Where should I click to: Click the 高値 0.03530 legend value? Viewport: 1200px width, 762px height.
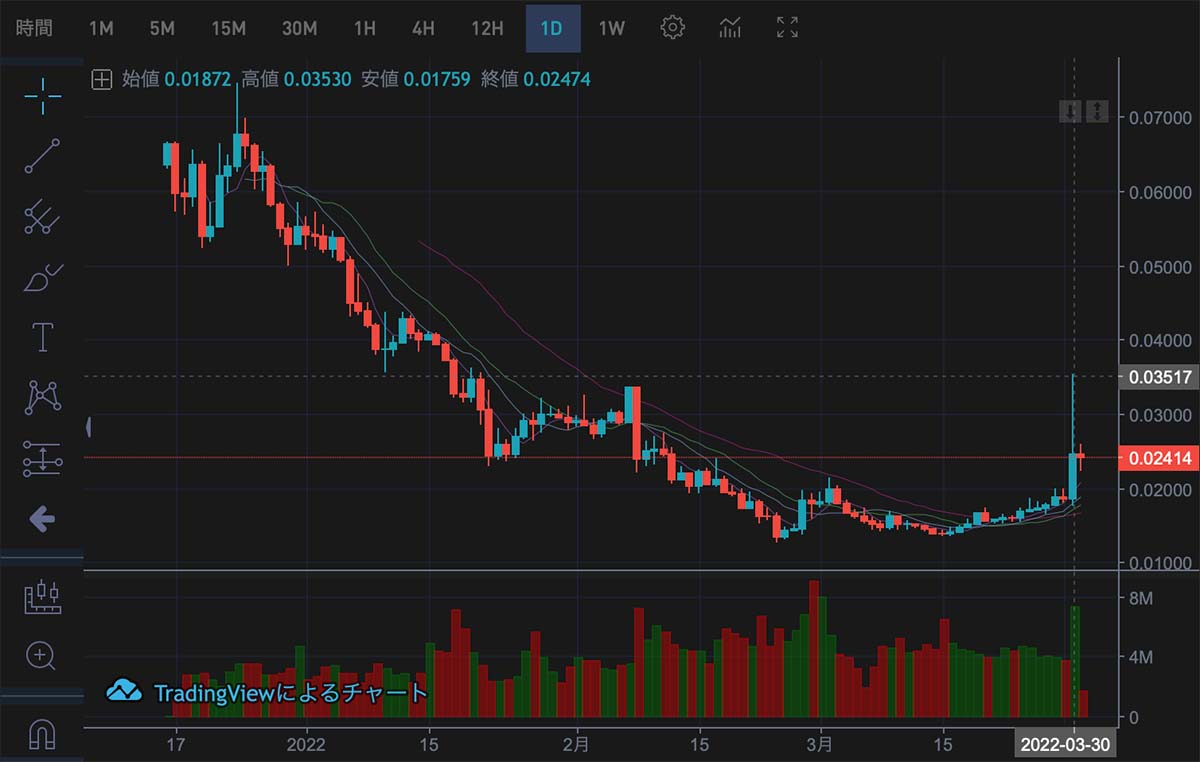coord(296,79)
